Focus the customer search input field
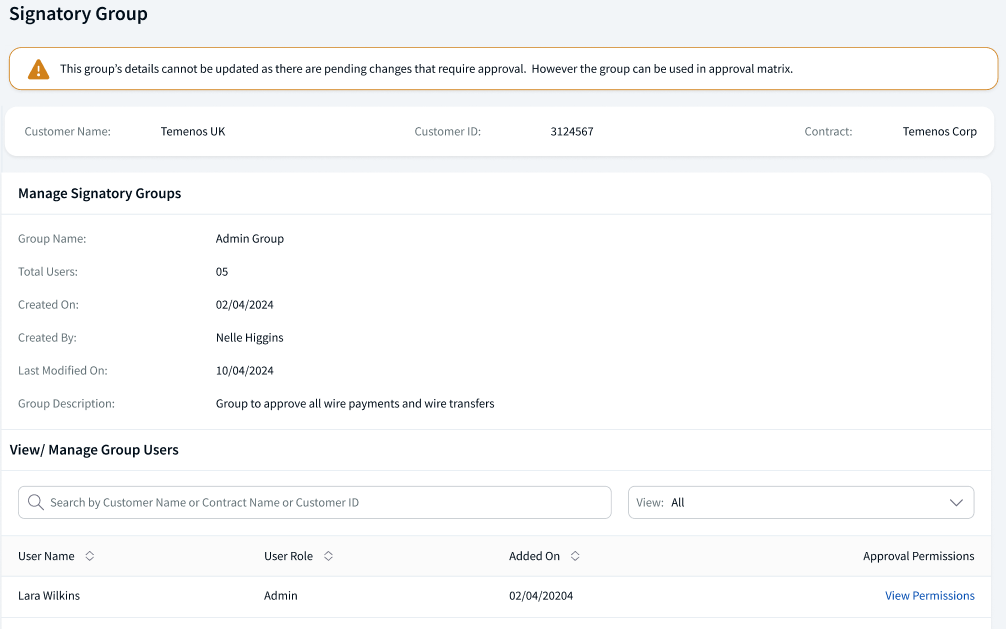 point(314,503)
